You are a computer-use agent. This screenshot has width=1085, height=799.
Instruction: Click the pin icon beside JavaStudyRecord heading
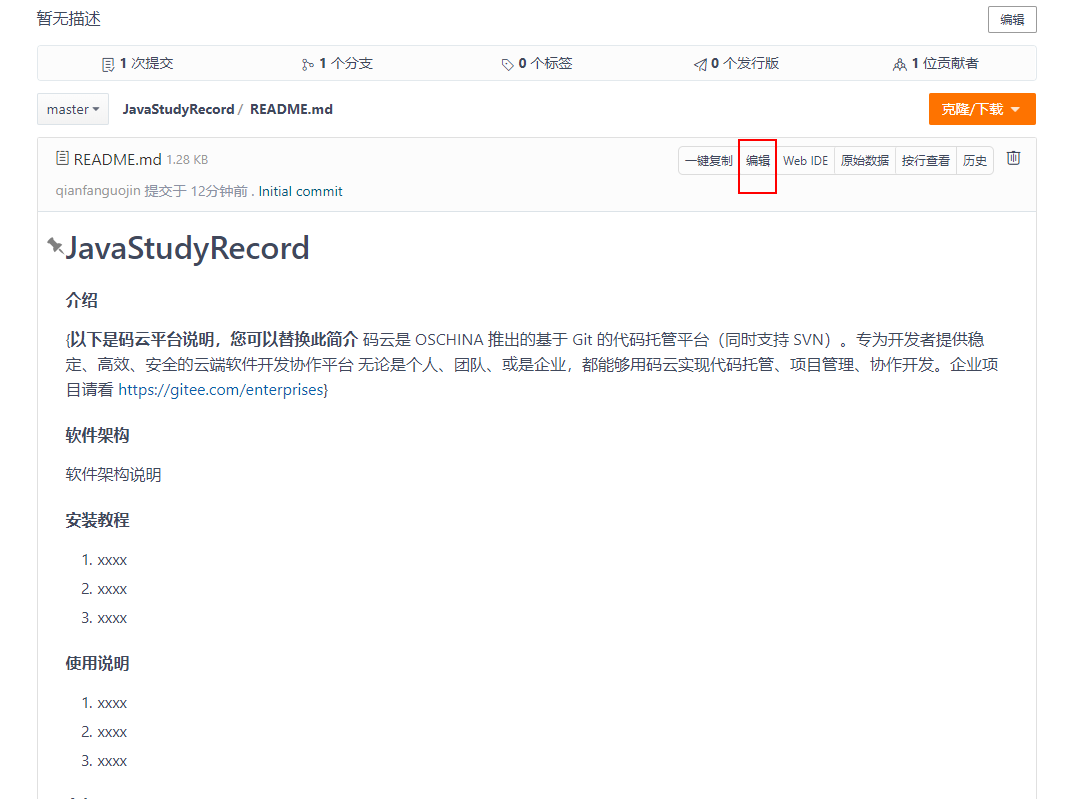55,246
